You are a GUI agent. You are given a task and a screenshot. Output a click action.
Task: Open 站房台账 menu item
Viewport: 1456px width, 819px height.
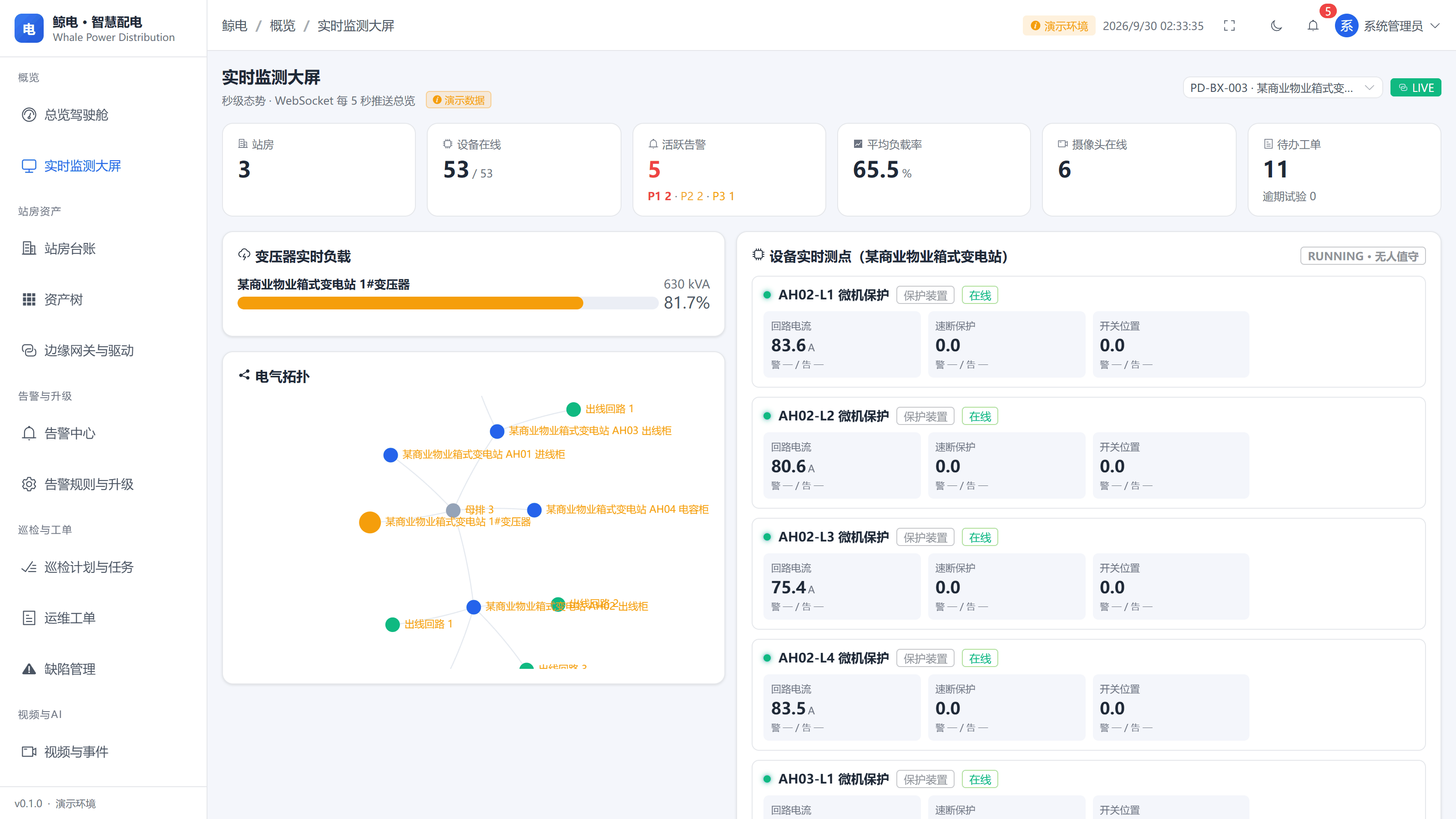coord(103,248)
